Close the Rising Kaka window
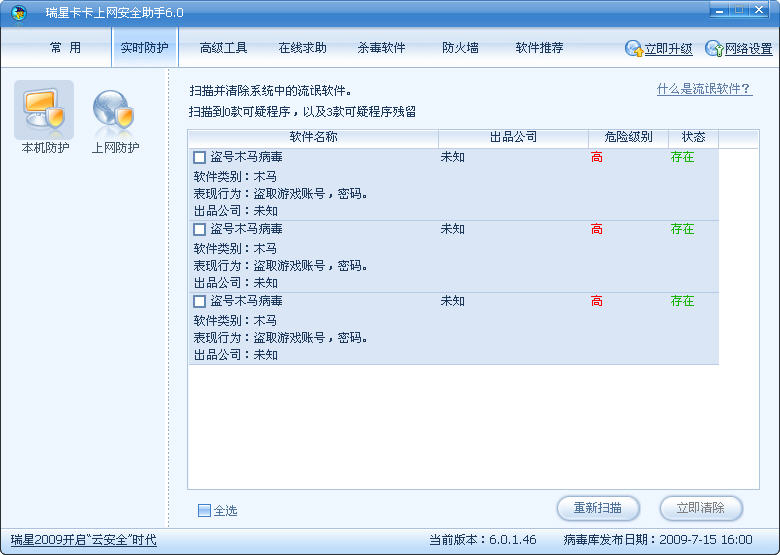This screenshot has width=780, height=555. point(759,10)
